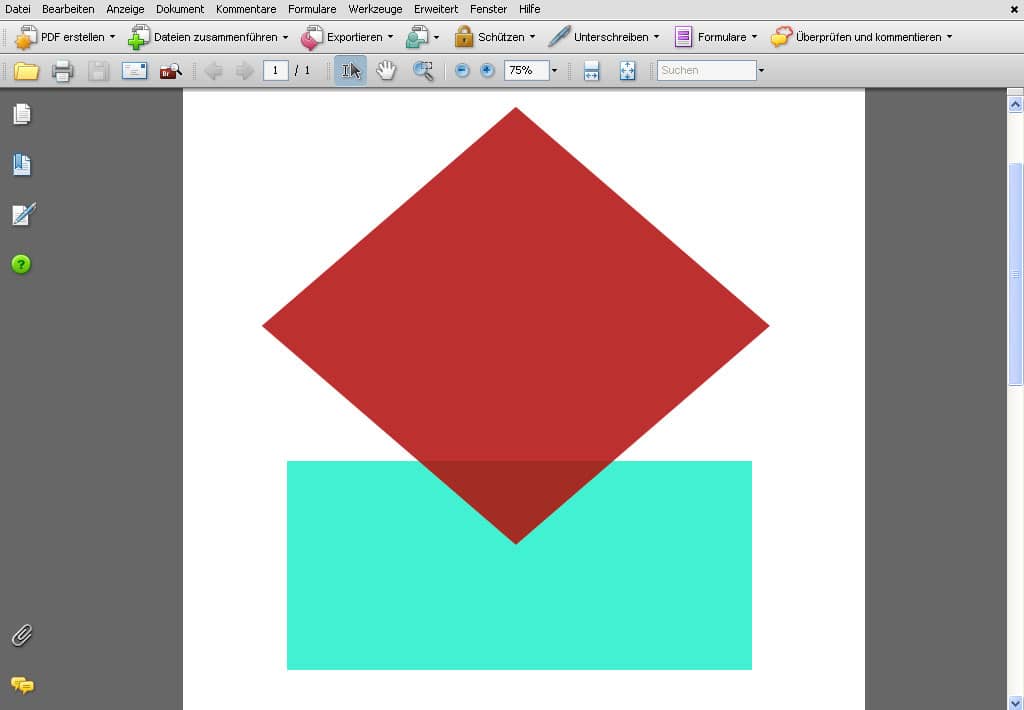Activate the Marquee Zoom tool

pos(424,71)
